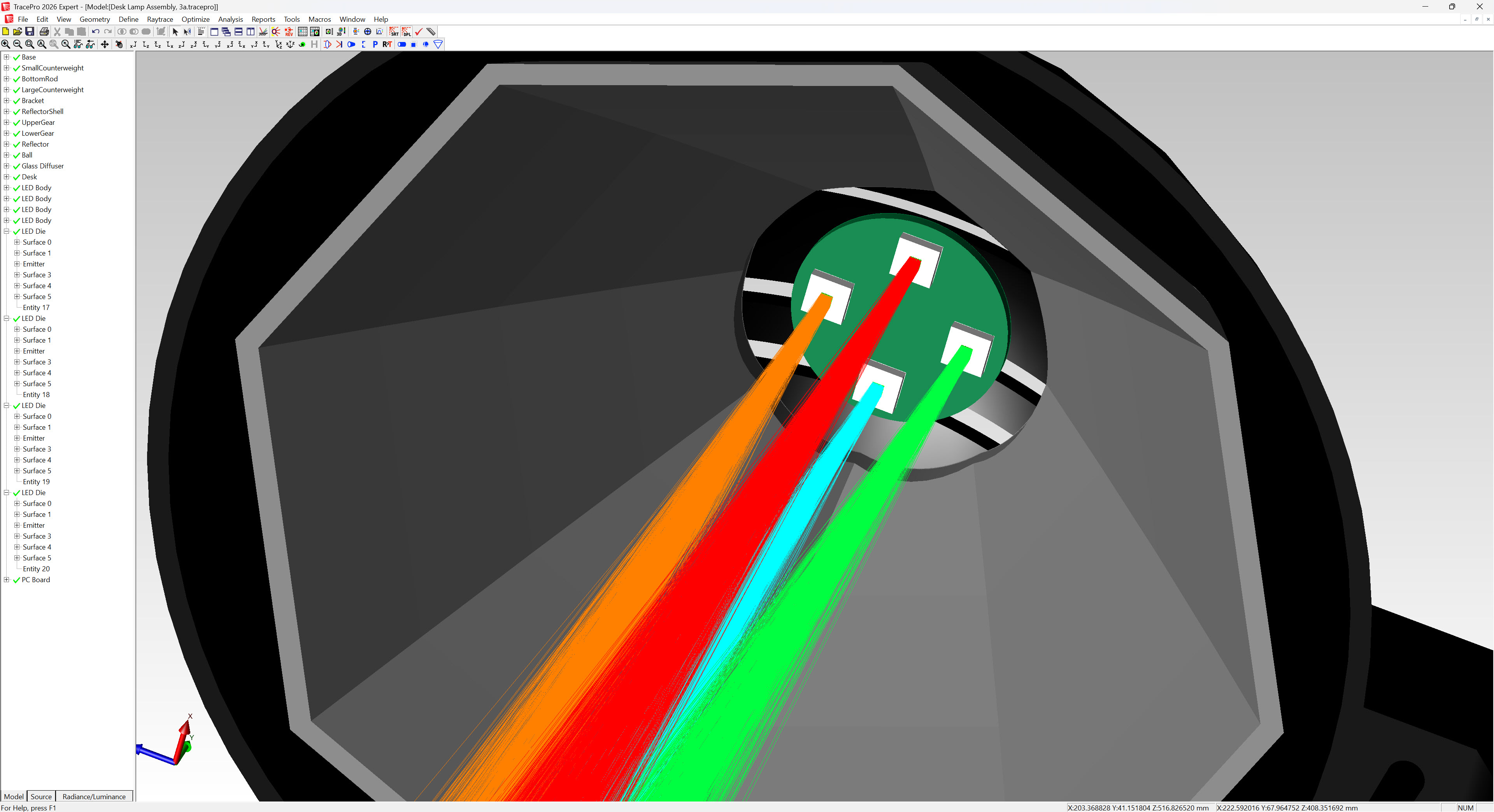
Task: Click the blue P toolbar icon
Action: (x=375, y=44)
